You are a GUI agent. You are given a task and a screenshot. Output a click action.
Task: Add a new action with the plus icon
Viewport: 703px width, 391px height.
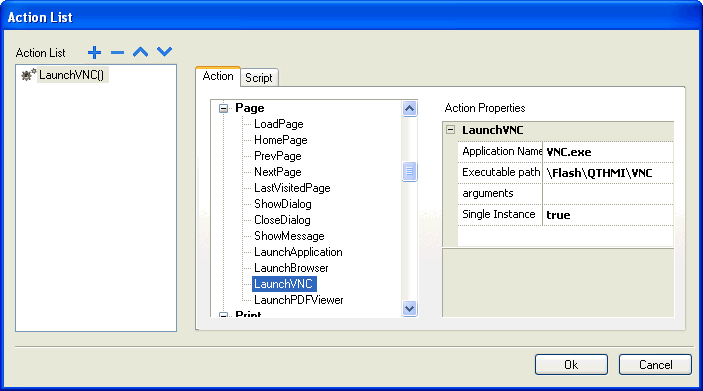pos(94,52)
